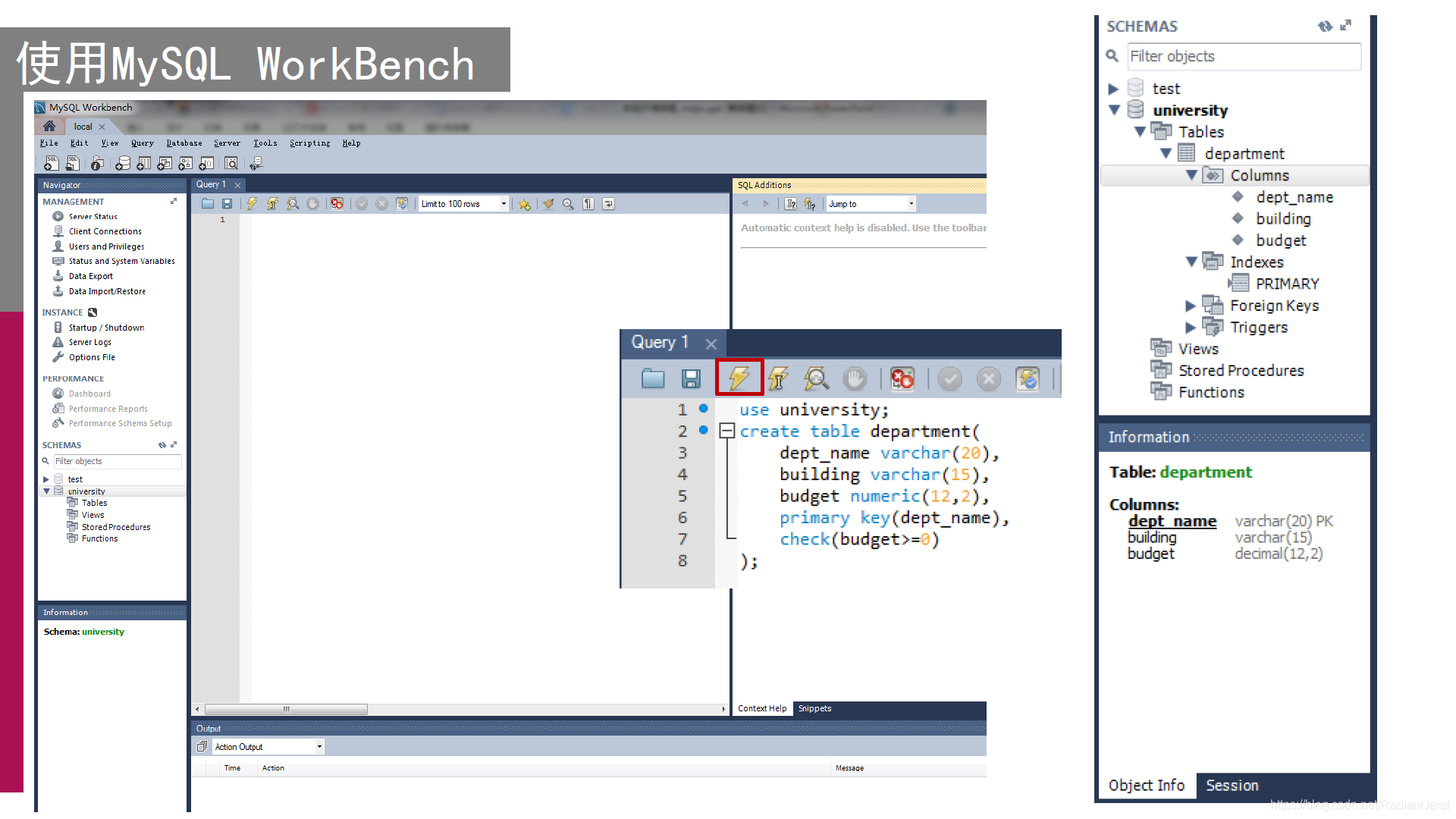Click the Open script folder icon

coord(652,378)
